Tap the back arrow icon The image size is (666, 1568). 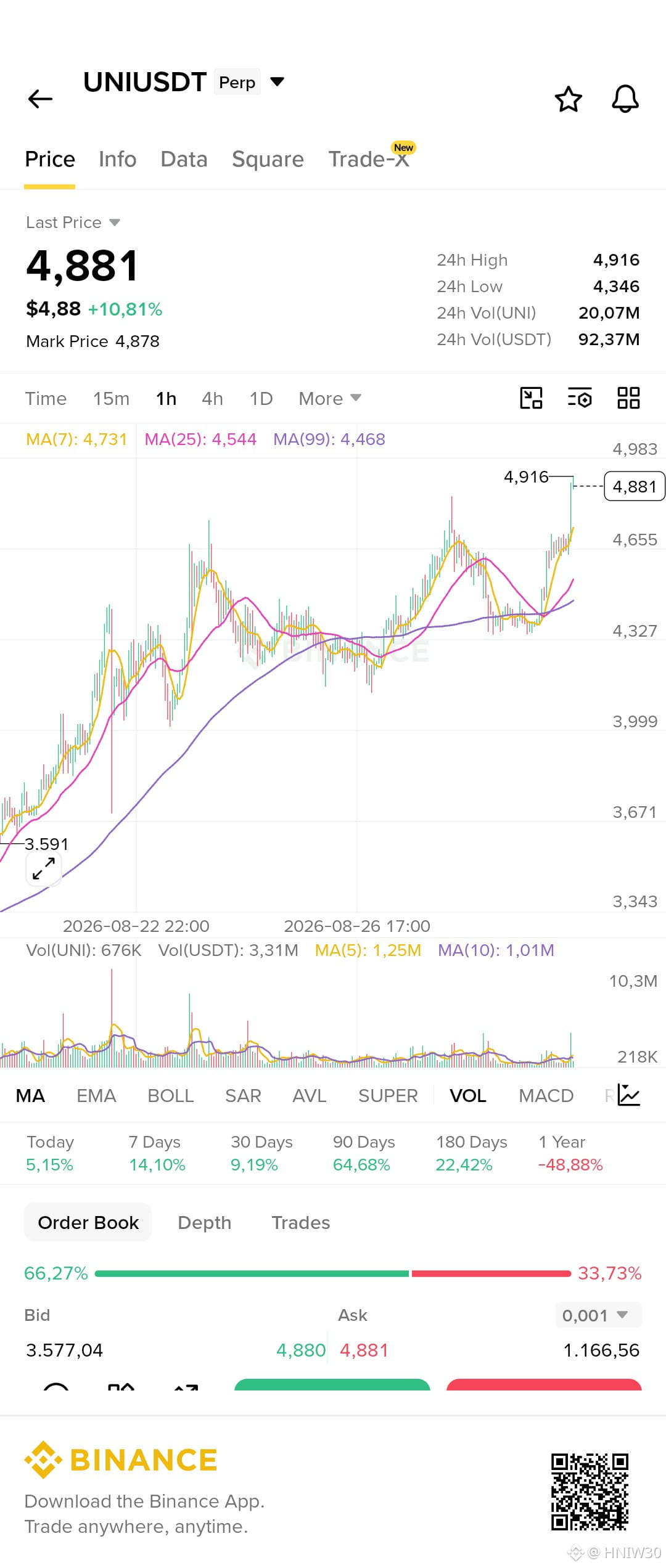[41, 99]
